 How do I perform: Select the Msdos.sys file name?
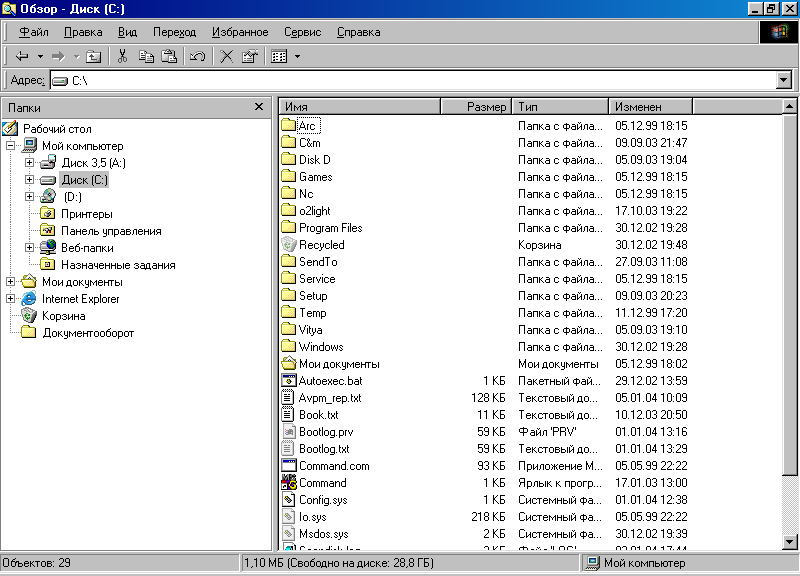click(323, 534)
